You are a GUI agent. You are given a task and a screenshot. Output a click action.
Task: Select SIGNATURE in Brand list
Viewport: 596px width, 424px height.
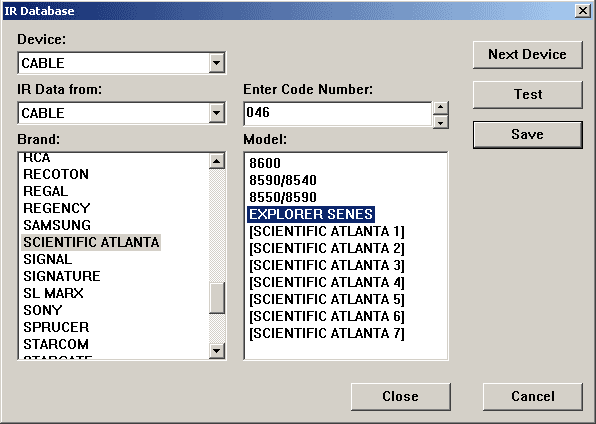(x=62, y=276)
